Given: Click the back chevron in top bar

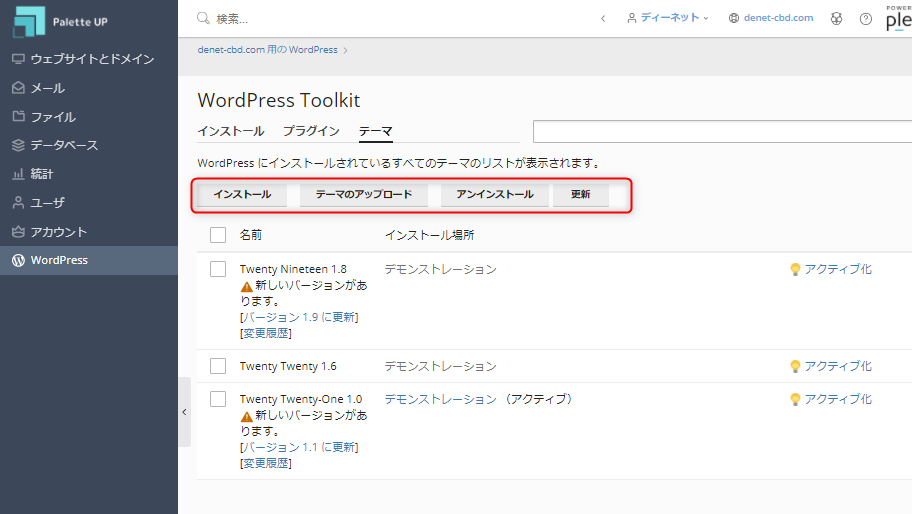Looking at the screenshot, I should coord(603,19).
